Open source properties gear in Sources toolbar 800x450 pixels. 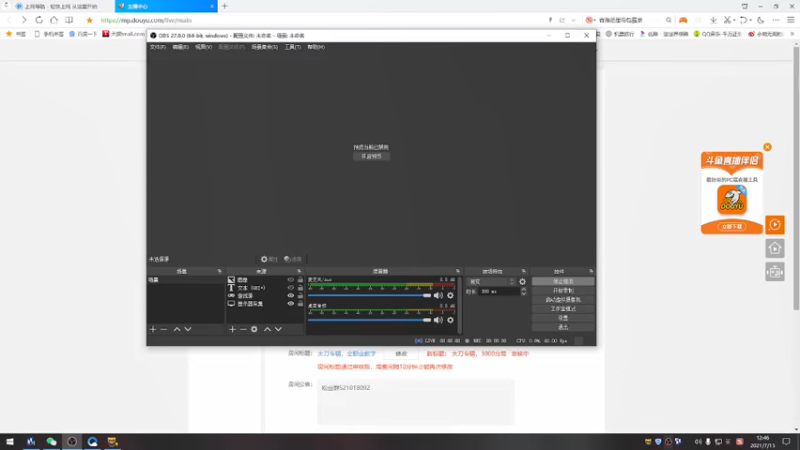coord(254,330)
